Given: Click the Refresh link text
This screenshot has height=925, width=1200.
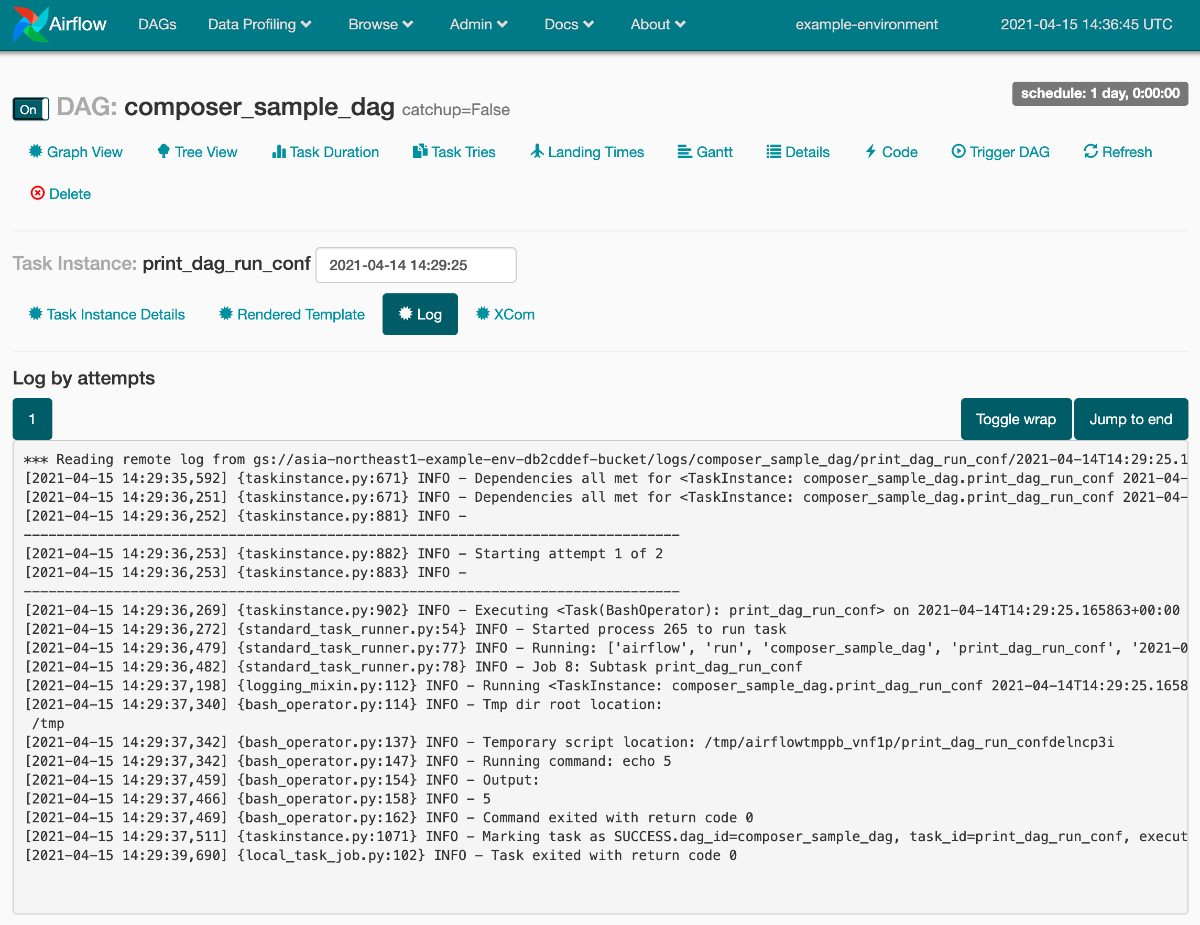Looking at the screenshot, I should [x=1127, y=152].
